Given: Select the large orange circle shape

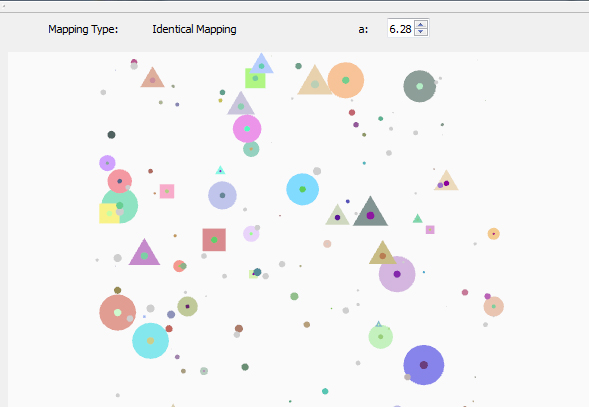Looking at the screenshot, I should coord(346,80).
